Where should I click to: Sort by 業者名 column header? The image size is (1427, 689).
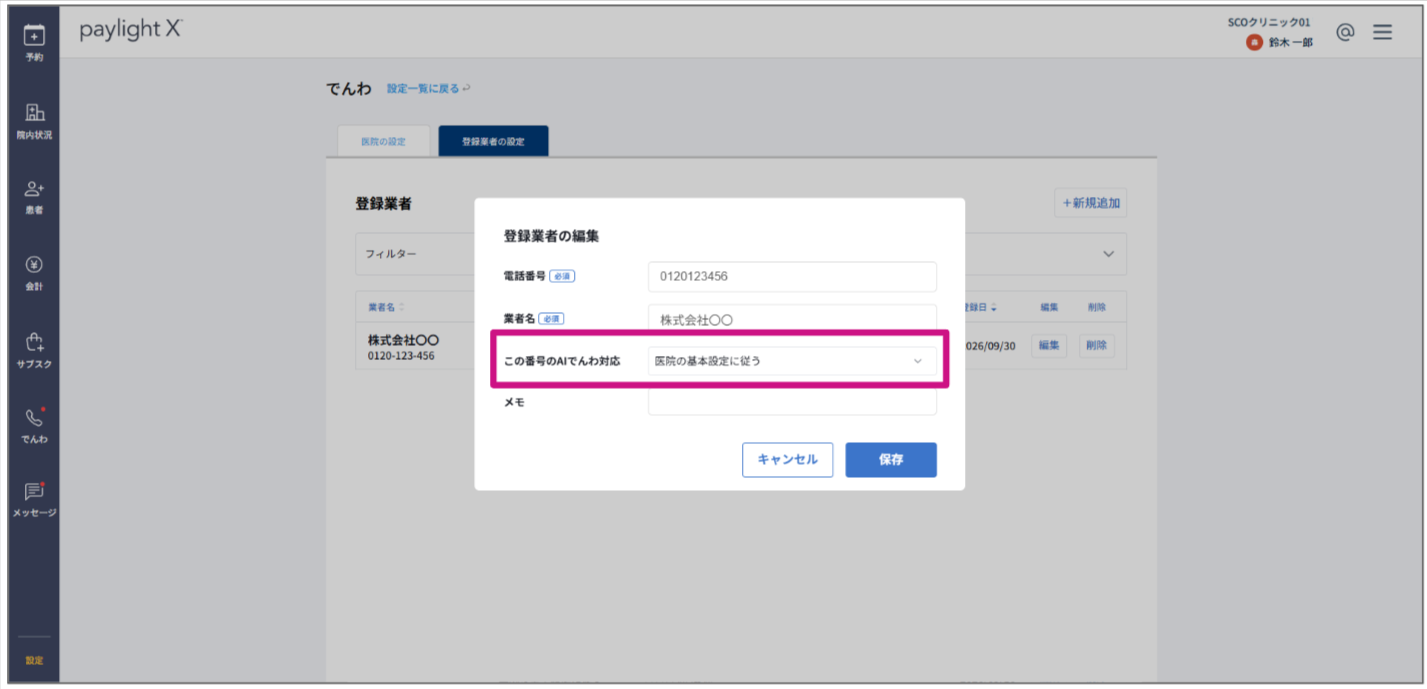click(386, 307)
